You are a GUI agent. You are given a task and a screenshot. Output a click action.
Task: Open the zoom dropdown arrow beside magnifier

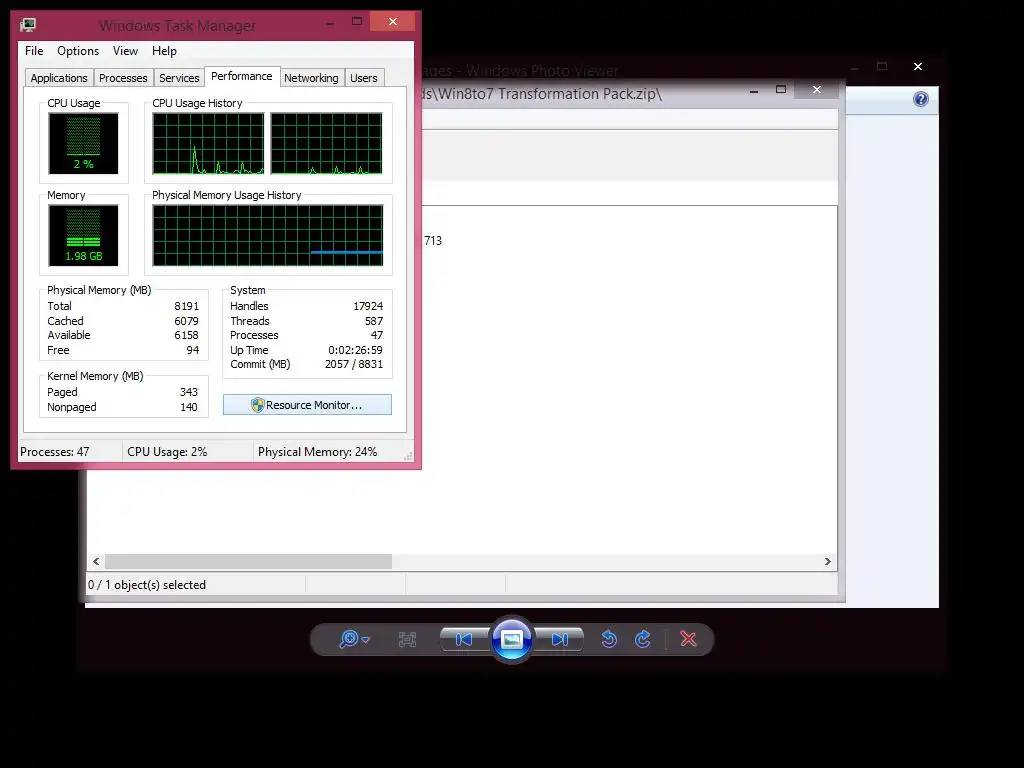tap(366, 640)
